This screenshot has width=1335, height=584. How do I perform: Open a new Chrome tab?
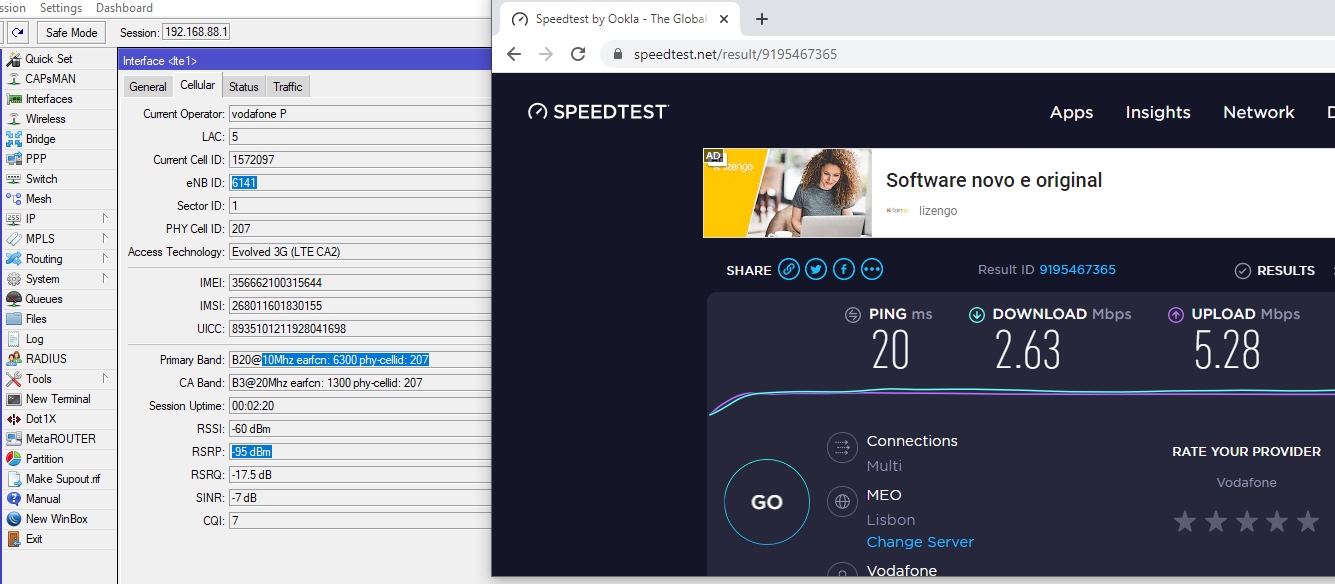[762, 19]
